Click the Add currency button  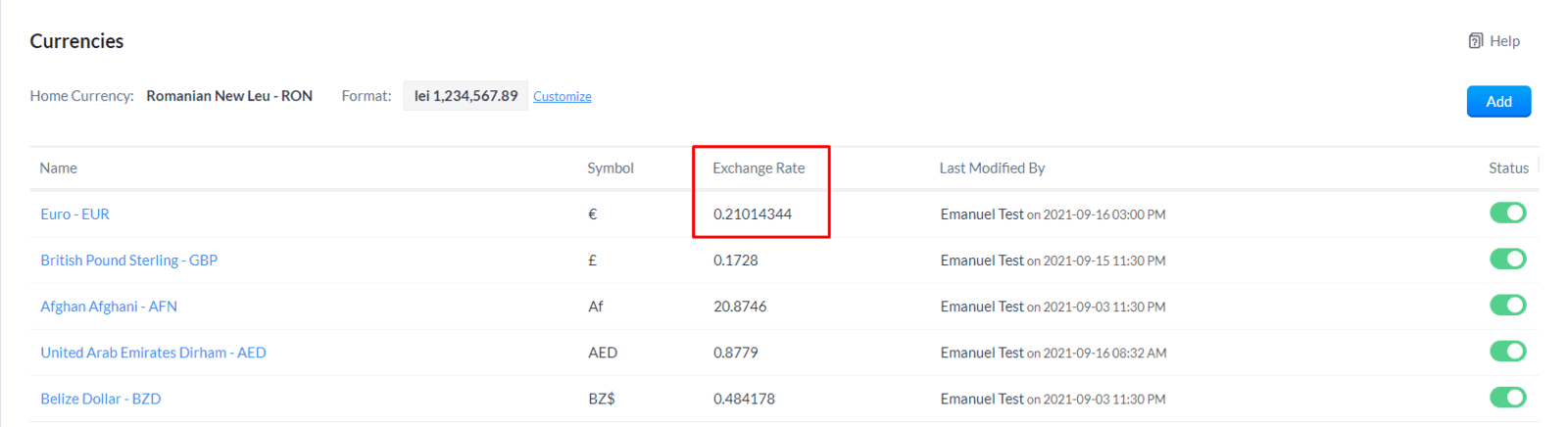[1498, 102]
